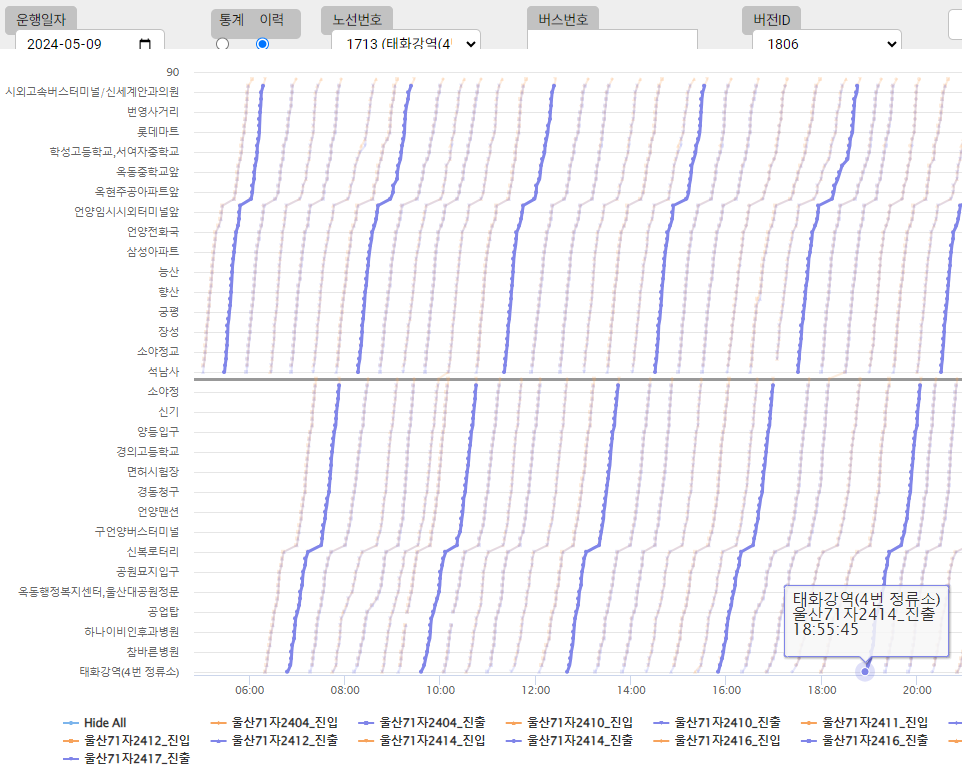Click the highlighted data point at 태화강역 18:55

(x=866, y=671)
